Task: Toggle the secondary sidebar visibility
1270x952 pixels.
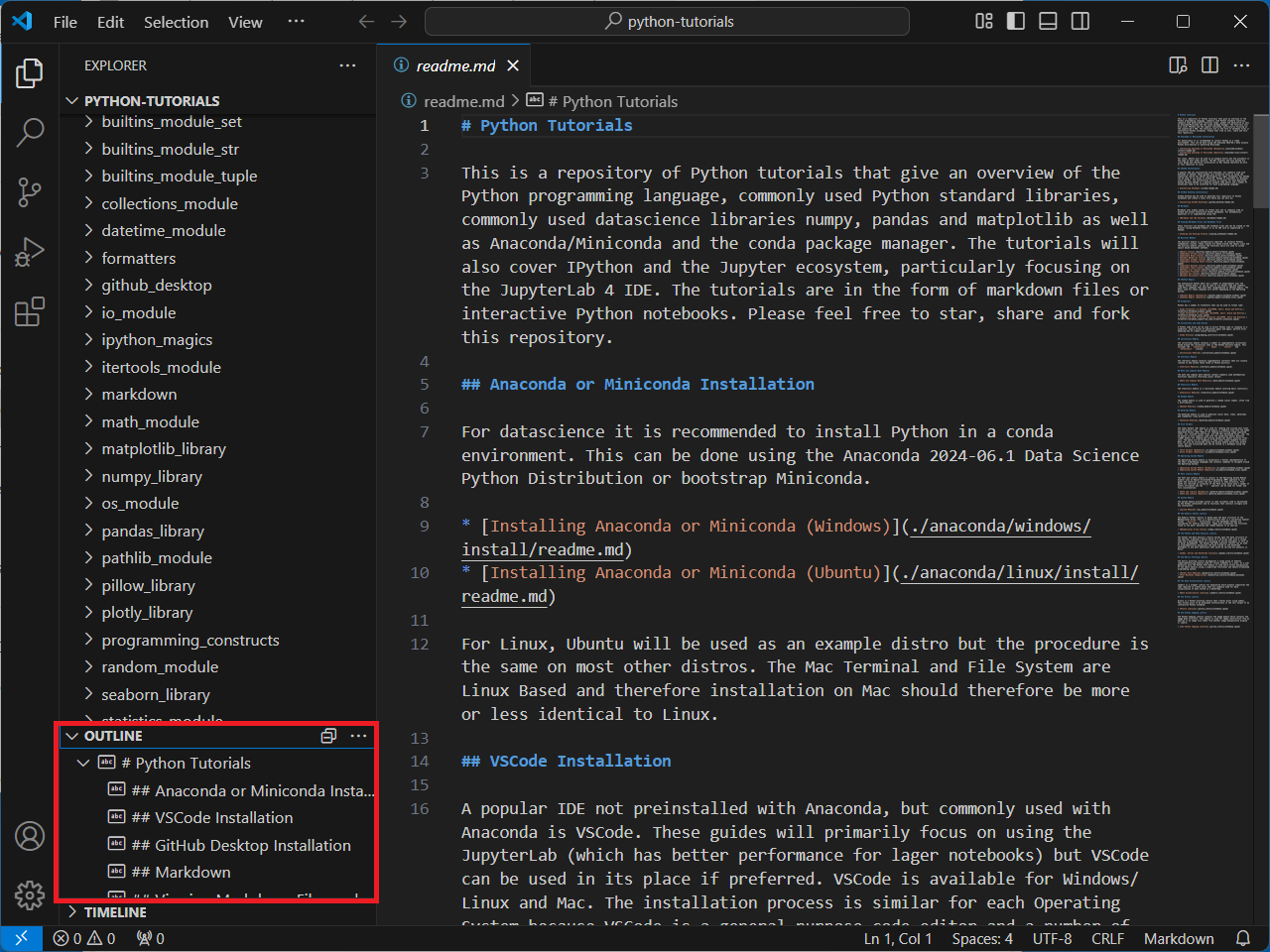Action: [x=1080, y=22]
